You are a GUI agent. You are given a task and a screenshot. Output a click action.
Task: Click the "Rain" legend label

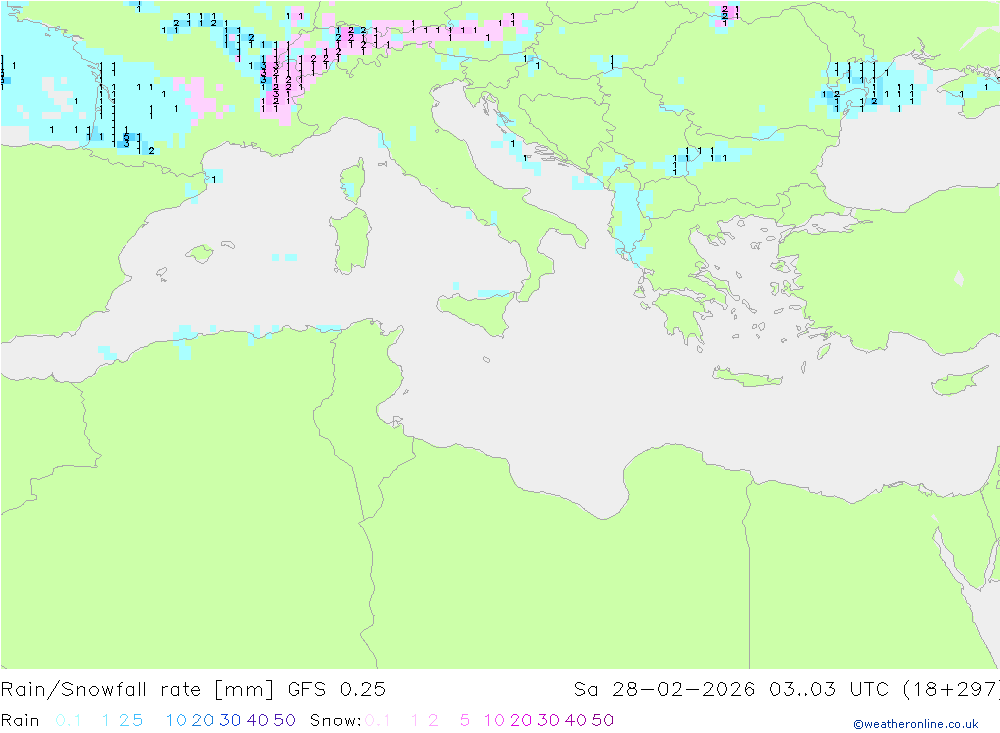click(20, 720)
